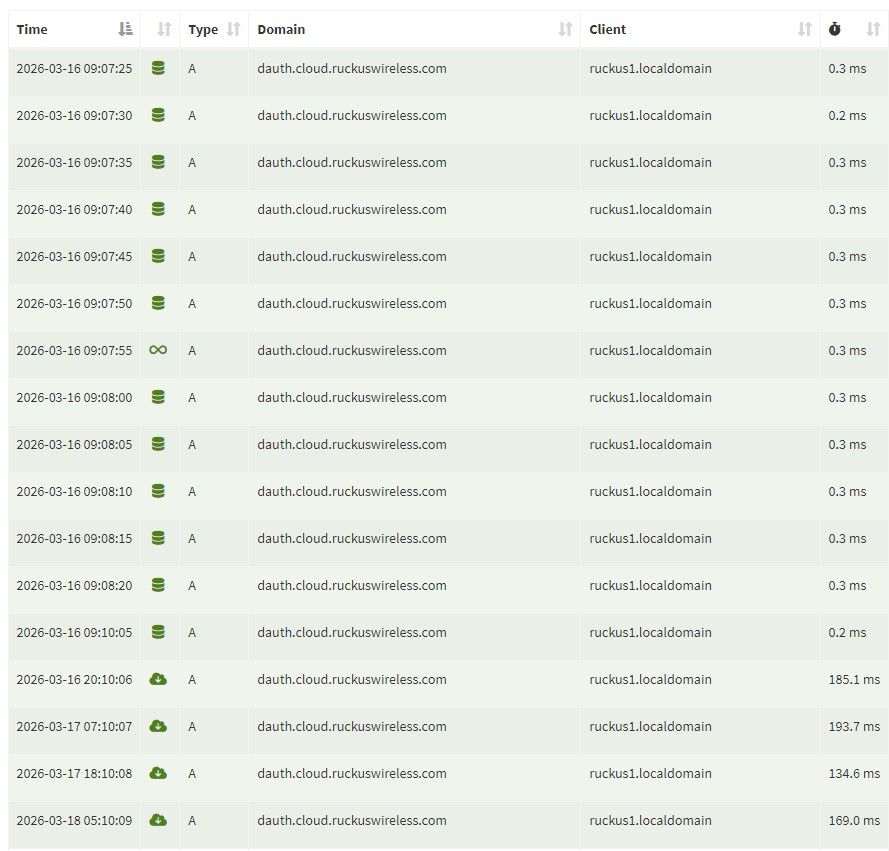Sort the table by Time column
Viewport: 889px width, 851px height.
pos(125,29)
